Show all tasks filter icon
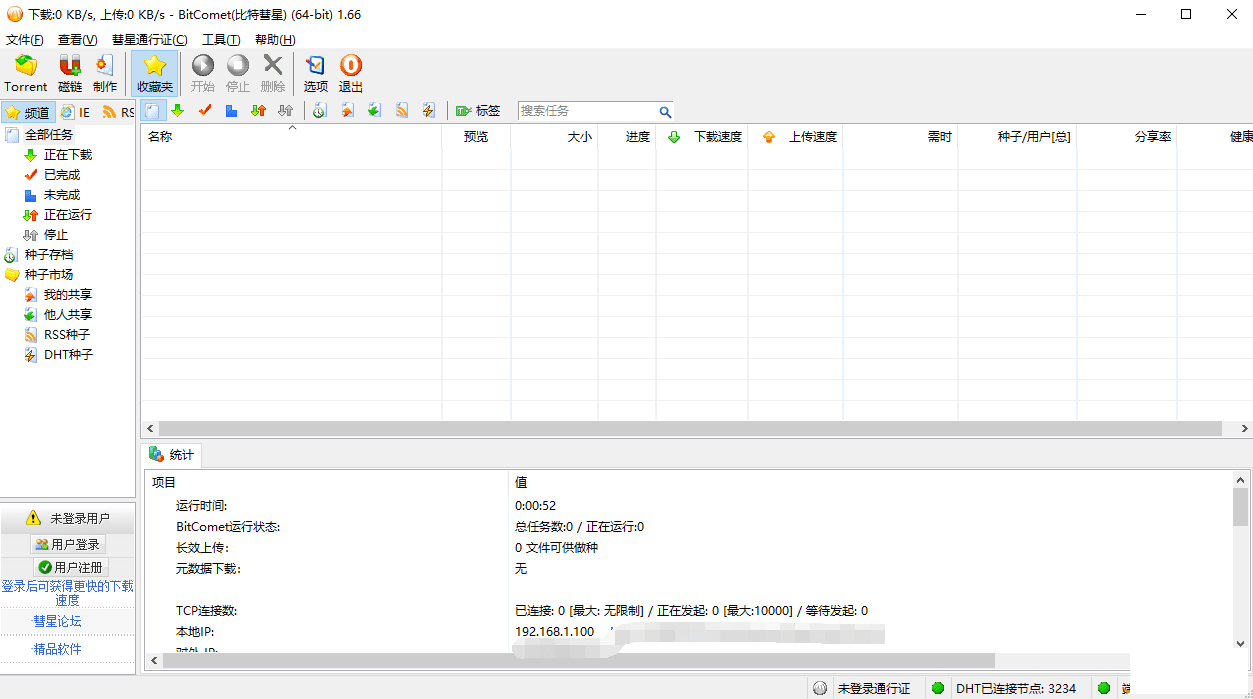 151,111
